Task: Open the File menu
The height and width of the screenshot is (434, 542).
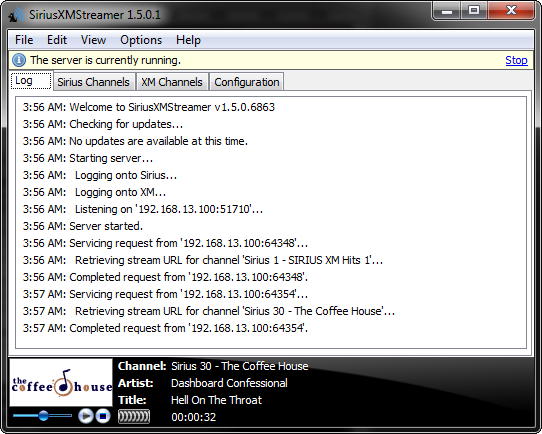Action: point(24,40)
